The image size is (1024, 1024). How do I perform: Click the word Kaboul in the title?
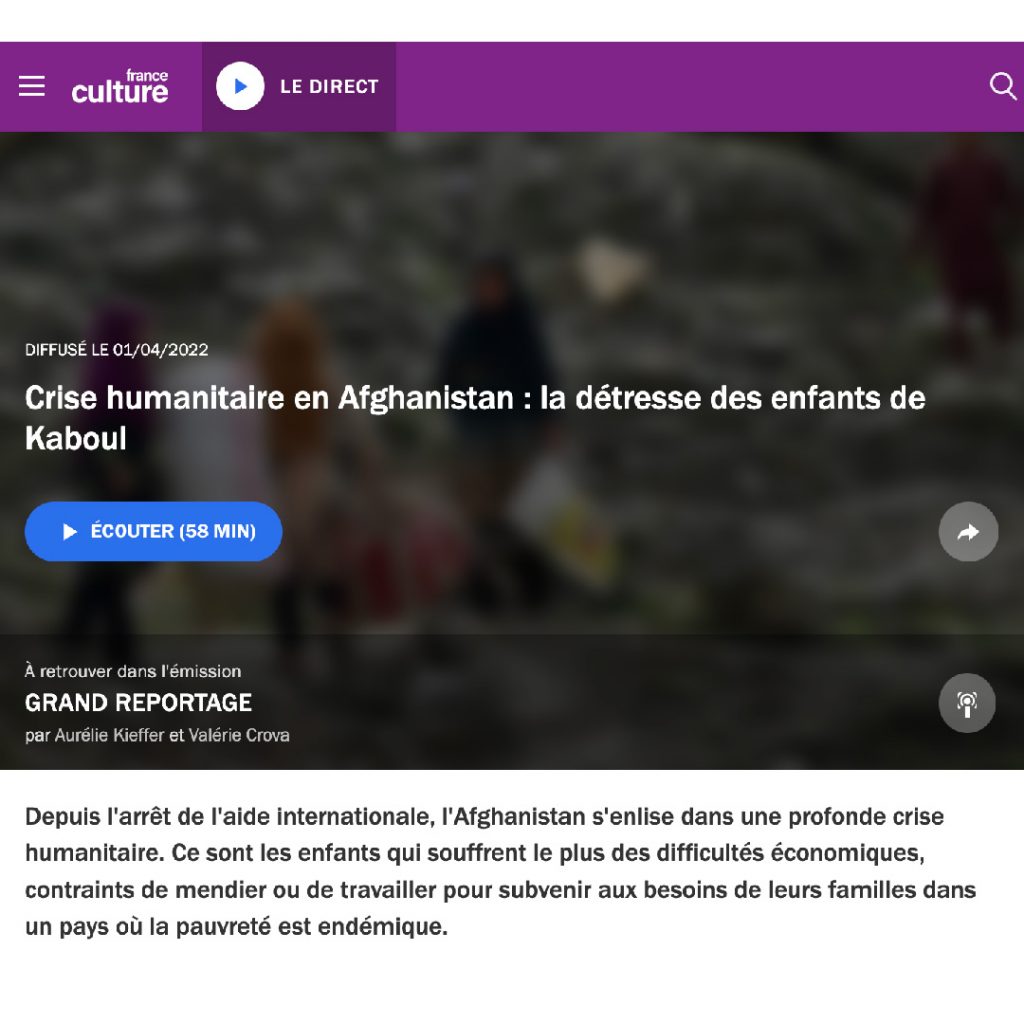pyautogui.click(x=76, y=438)
